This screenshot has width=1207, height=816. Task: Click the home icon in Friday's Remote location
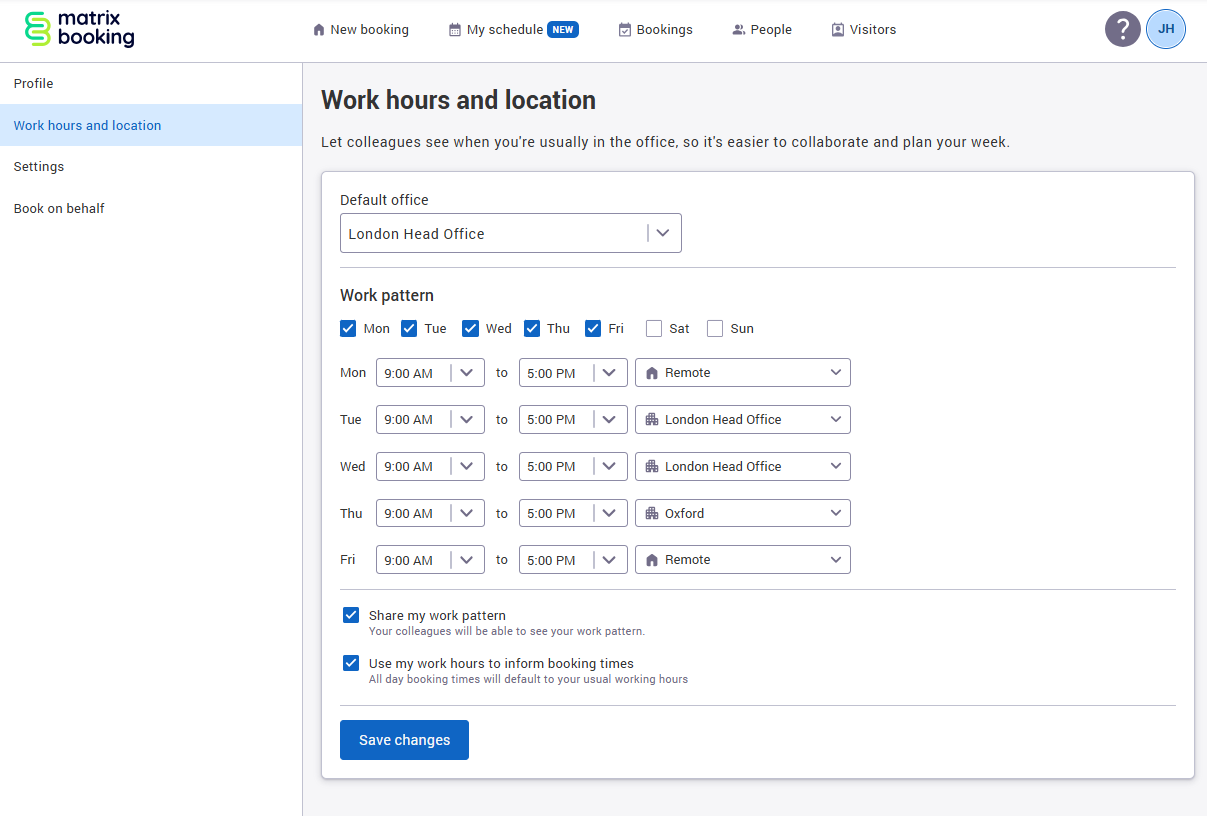click(652, 560)
